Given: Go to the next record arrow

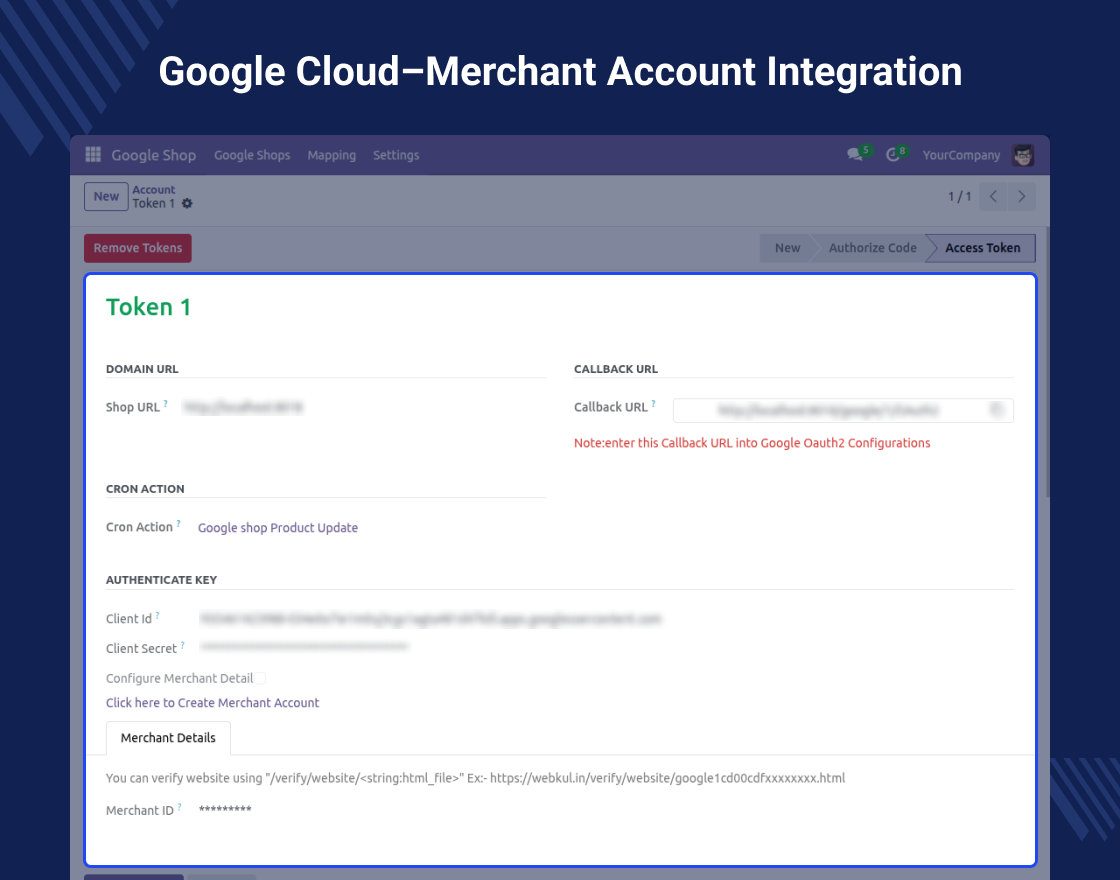Looking at the screenshot, I should point(1021,196).
